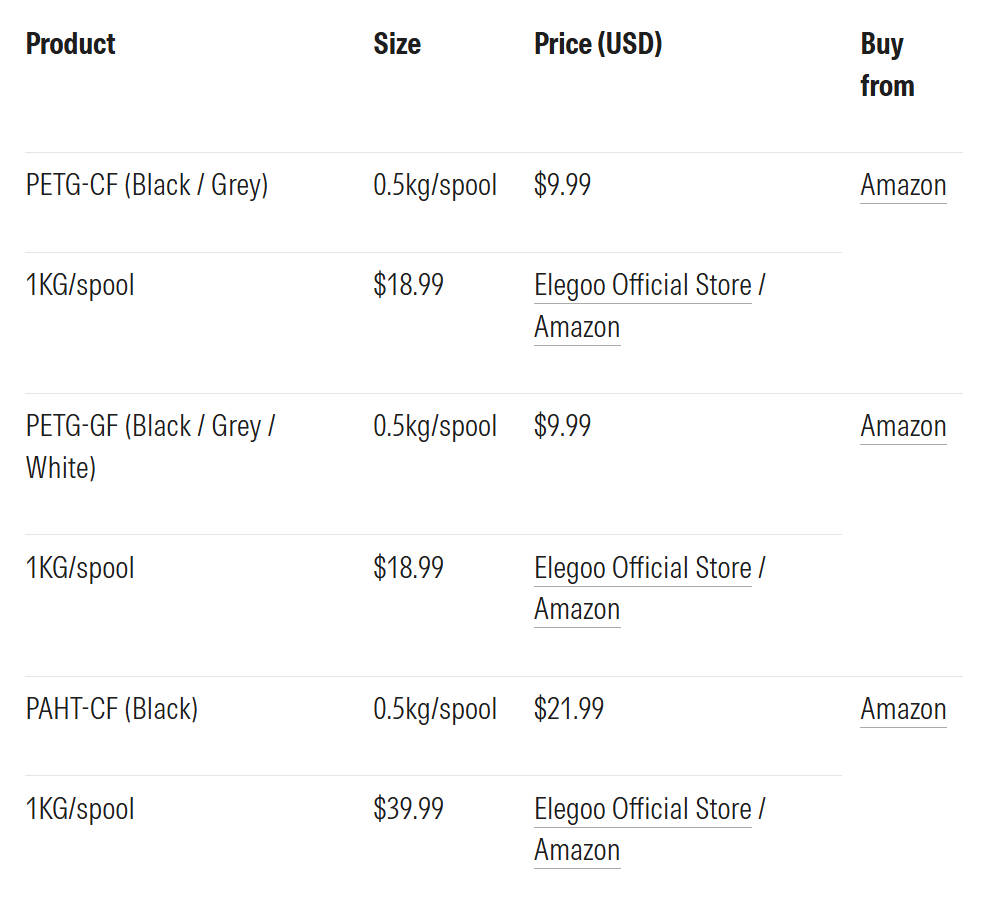Screen dimensions: 984x909
Task: Click the Price (USD) column header
Action: pyautogui.click(x=598, y=45)
